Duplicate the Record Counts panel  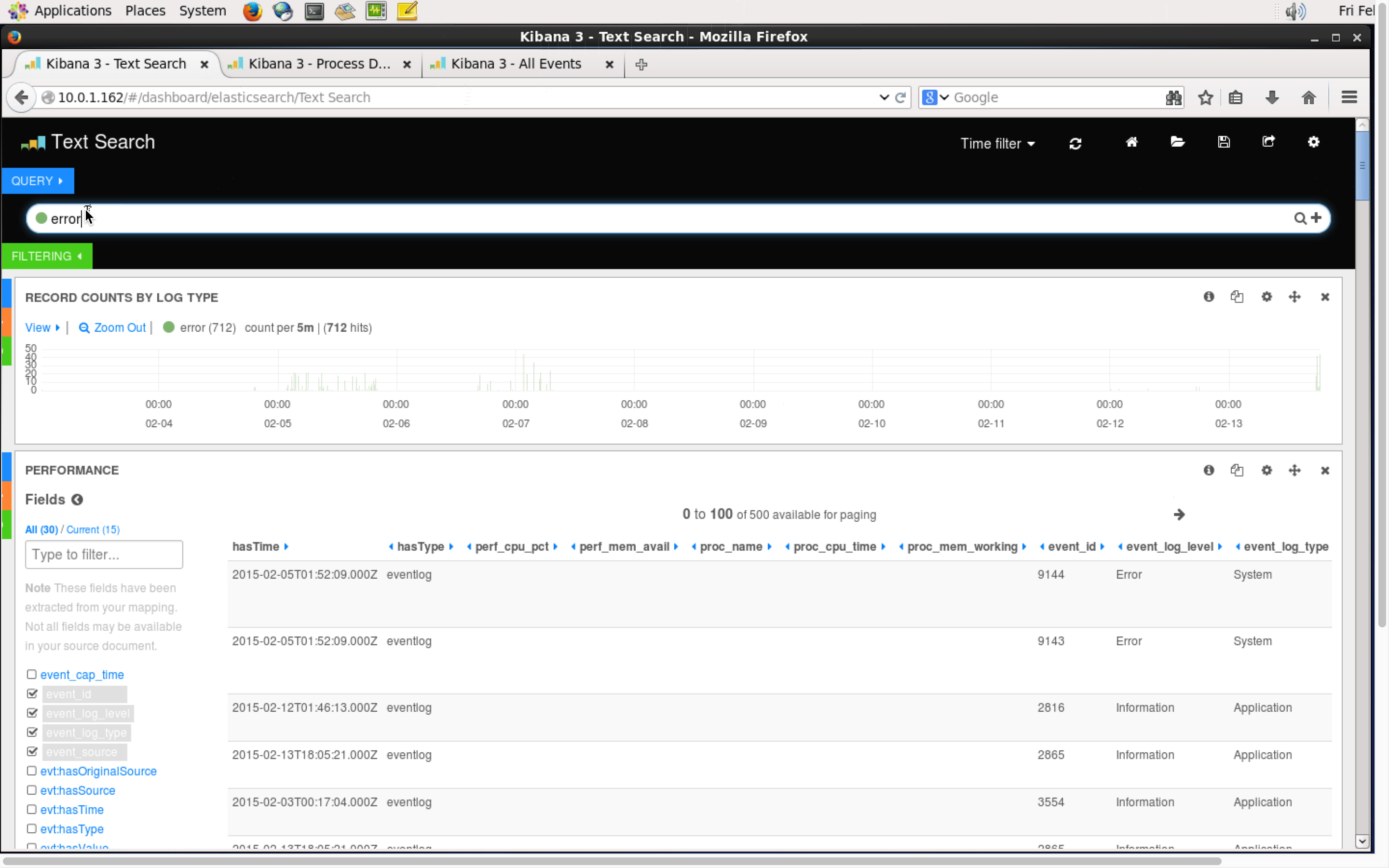click(x=1237, y=297)
